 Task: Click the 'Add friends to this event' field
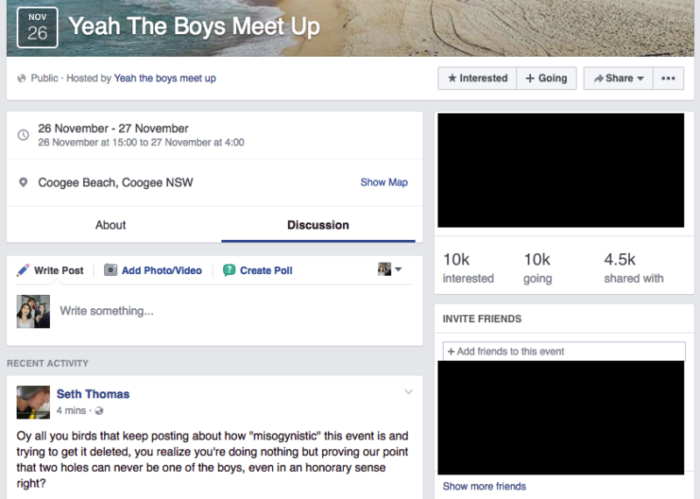click(563, 351)
